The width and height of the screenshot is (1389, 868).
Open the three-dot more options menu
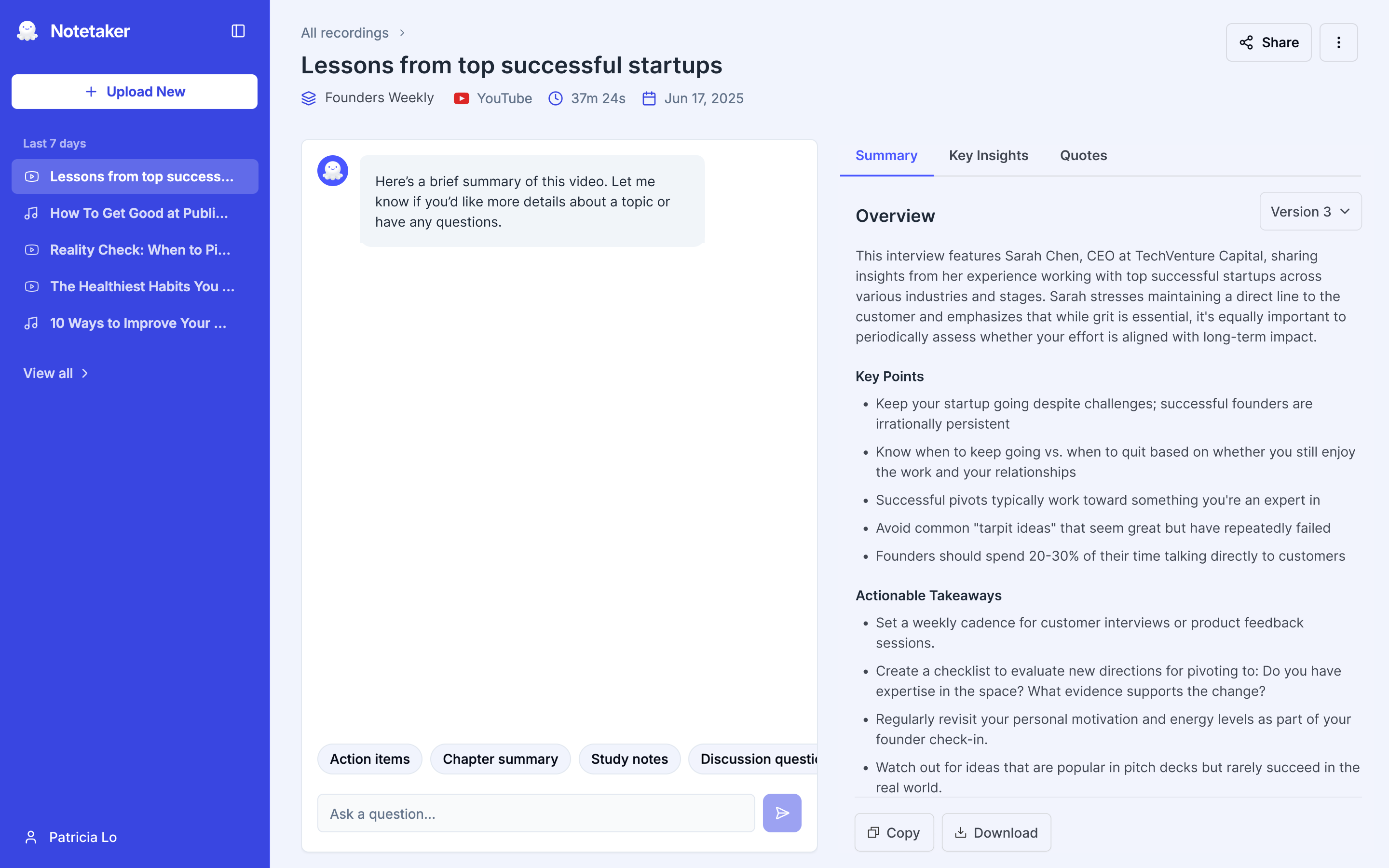pos(1338,42)
